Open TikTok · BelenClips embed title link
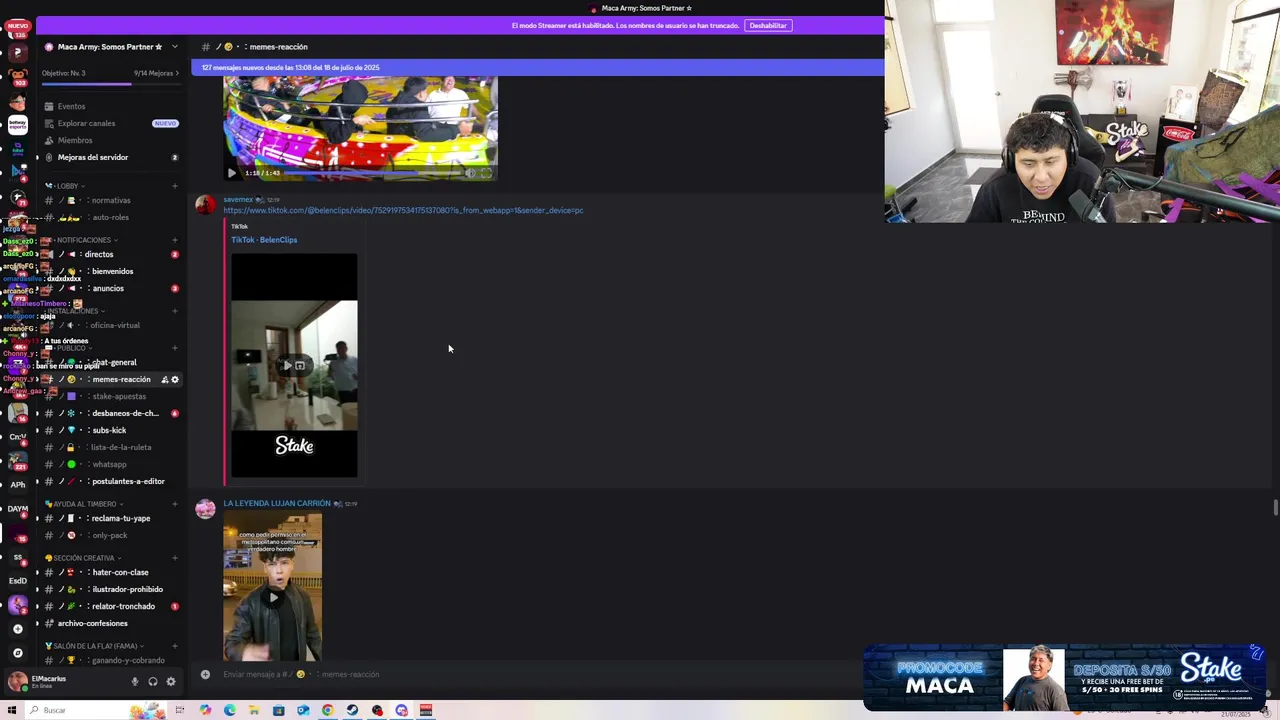1280x720 pixels. (x=264, y=240)
